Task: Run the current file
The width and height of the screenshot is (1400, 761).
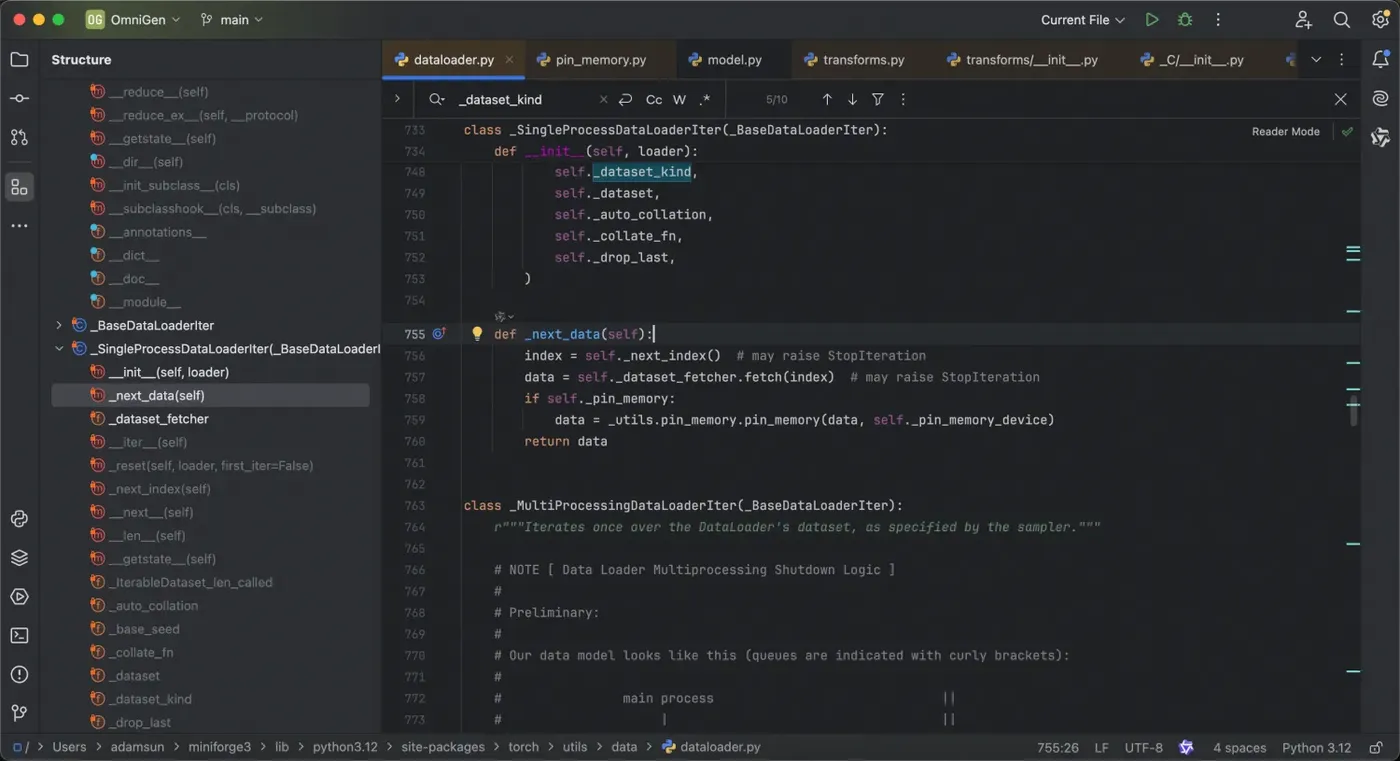Action: [1152, 20]
